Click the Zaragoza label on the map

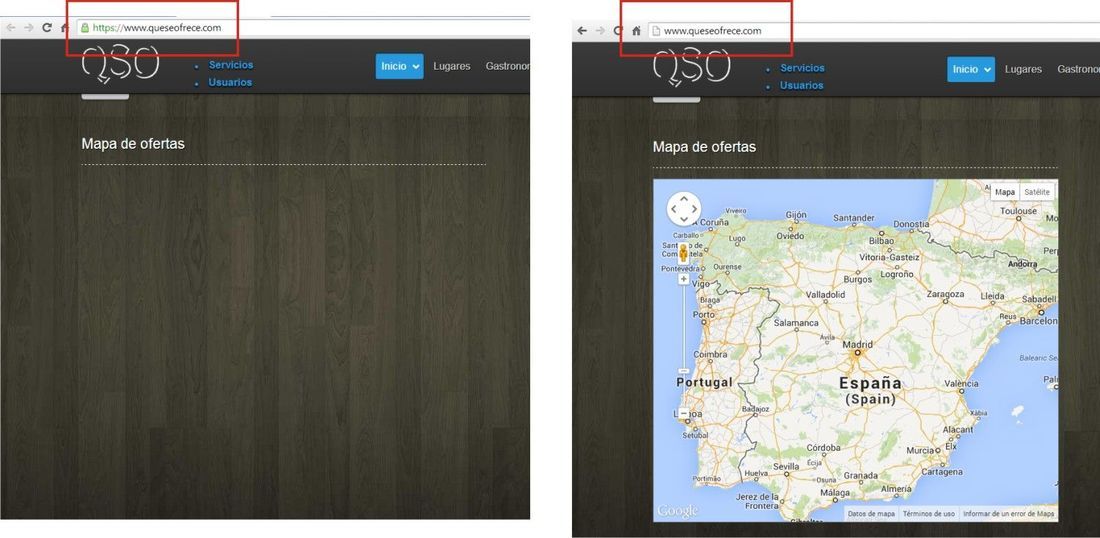pyautogui.click(x=946, y=294)
